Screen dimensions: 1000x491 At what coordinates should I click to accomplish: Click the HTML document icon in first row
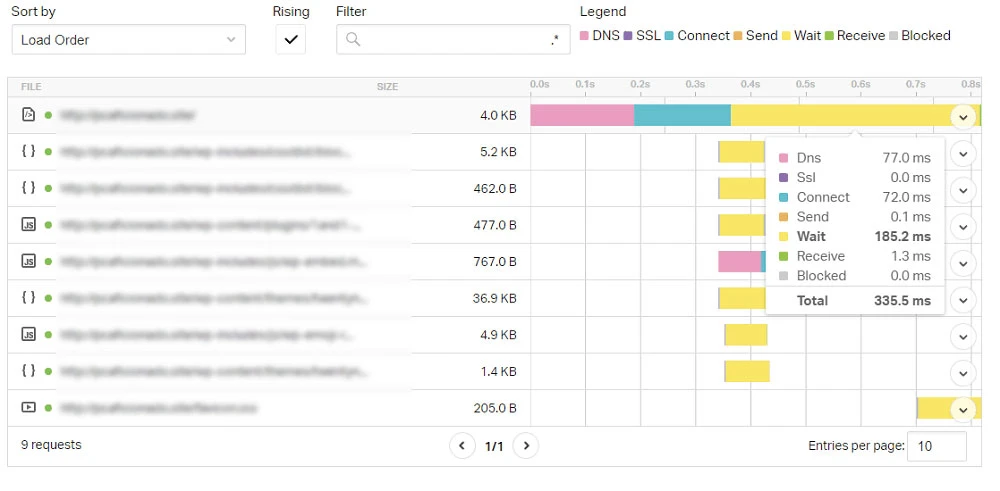[28, 115]
